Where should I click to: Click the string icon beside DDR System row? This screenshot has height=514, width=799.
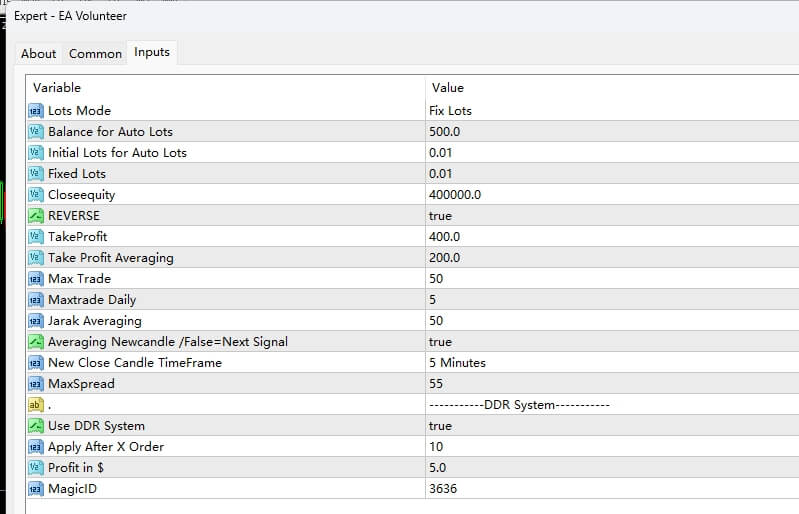[x=36, y=405]
